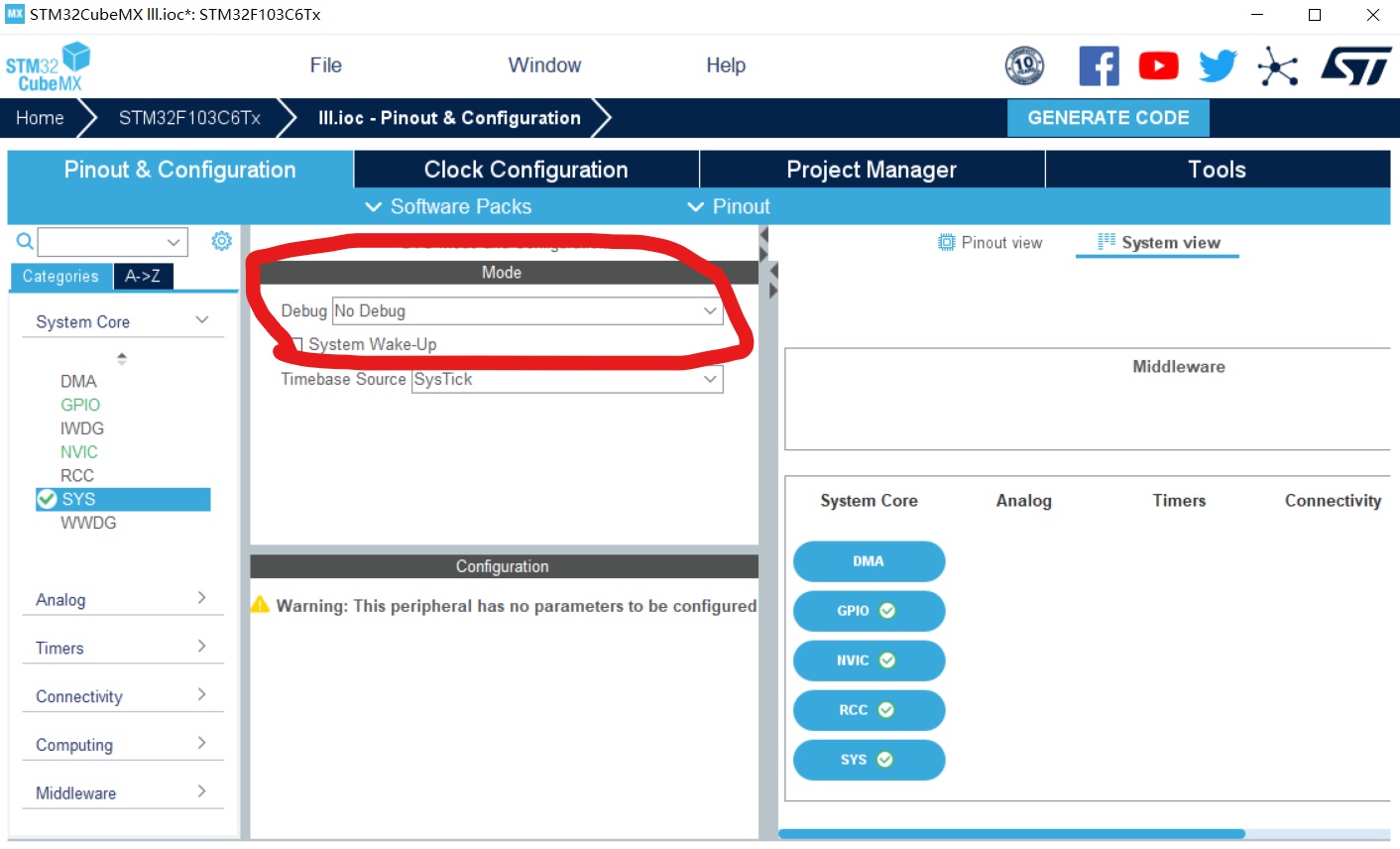Select NVIC in the System Core list
Screen dimensions: 1400x849
pyautogui.click(x=79, y=452)
